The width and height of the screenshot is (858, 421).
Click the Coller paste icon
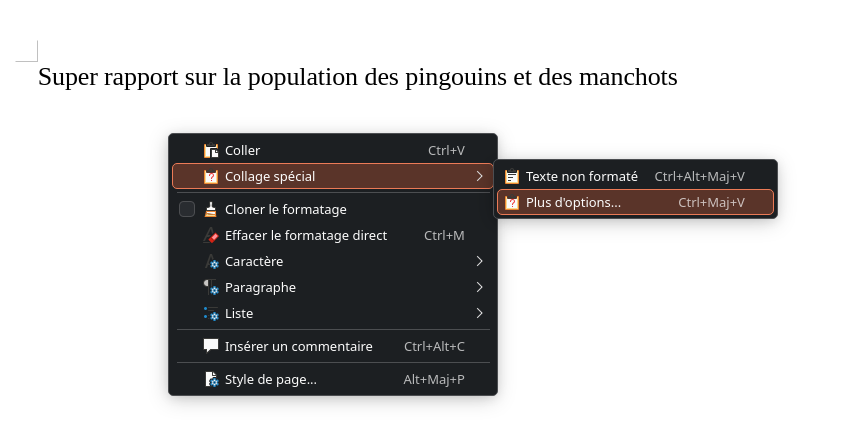coord(211,151)
